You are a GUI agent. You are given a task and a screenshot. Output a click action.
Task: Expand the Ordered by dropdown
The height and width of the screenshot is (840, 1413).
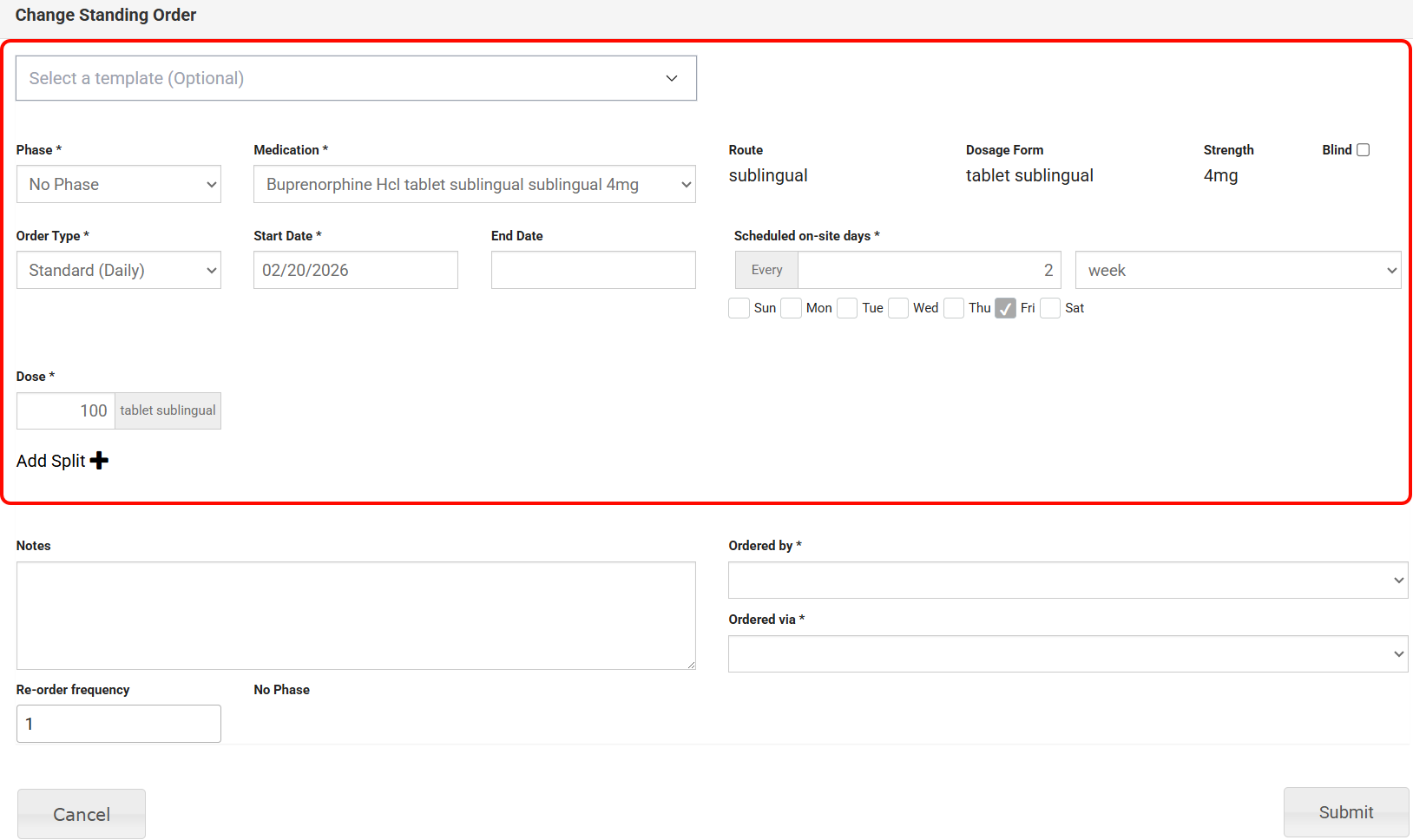(x=1067, y=581)
